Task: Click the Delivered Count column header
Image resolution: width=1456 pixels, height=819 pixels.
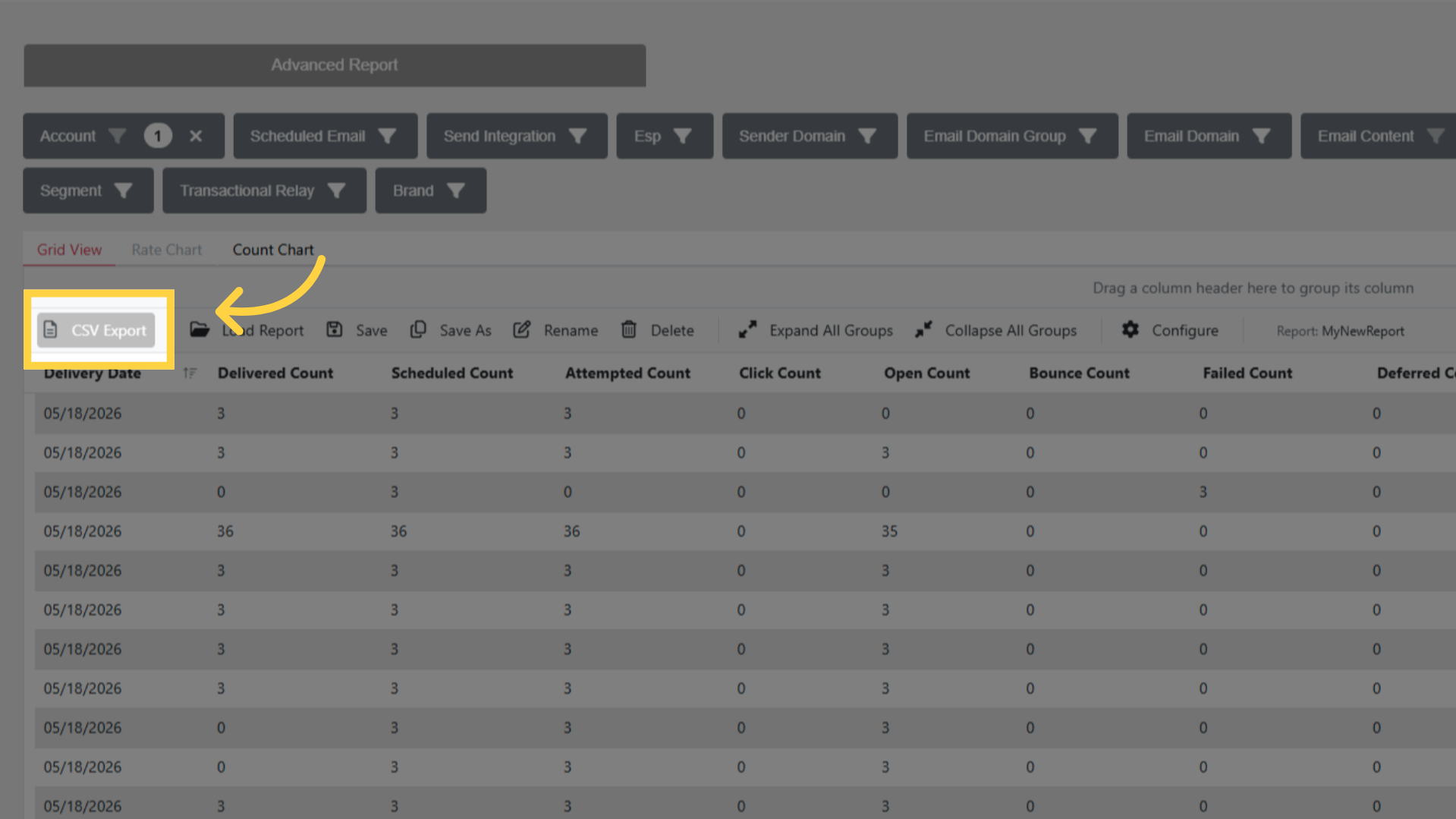Action: (275, 373)
